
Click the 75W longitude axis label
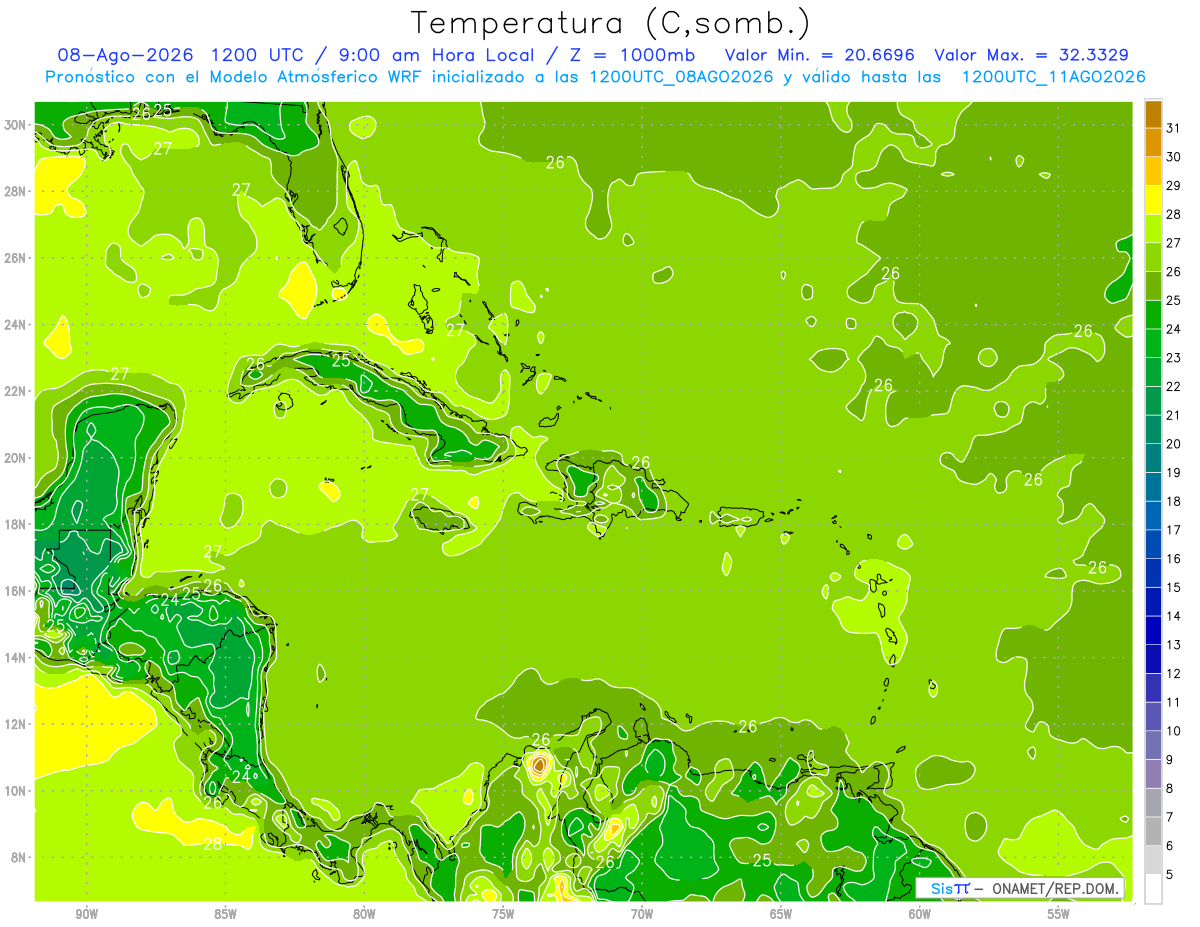tap(503, 914)
